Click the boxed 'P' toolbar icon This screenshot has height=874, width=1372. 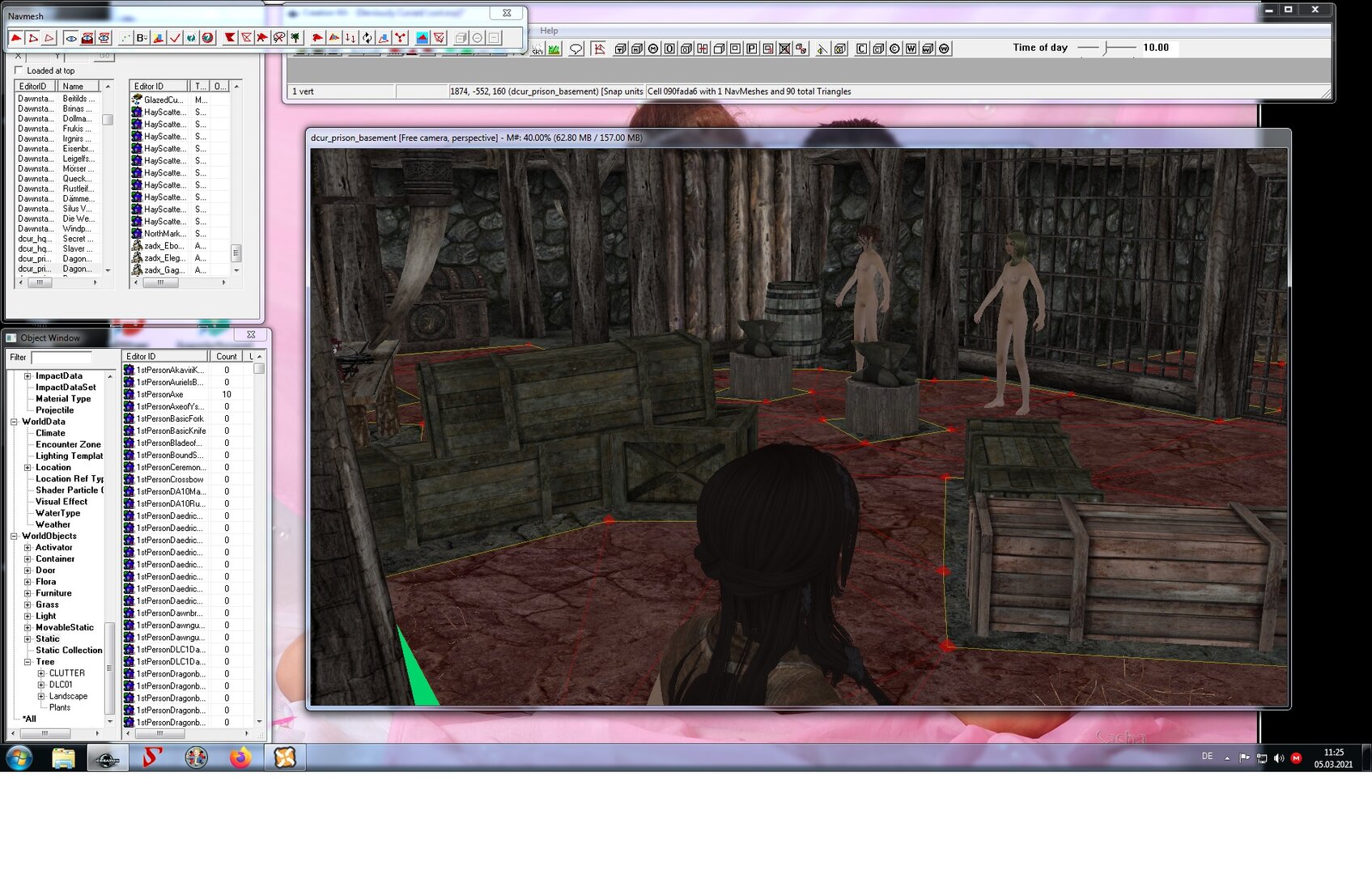coord(752,49)
